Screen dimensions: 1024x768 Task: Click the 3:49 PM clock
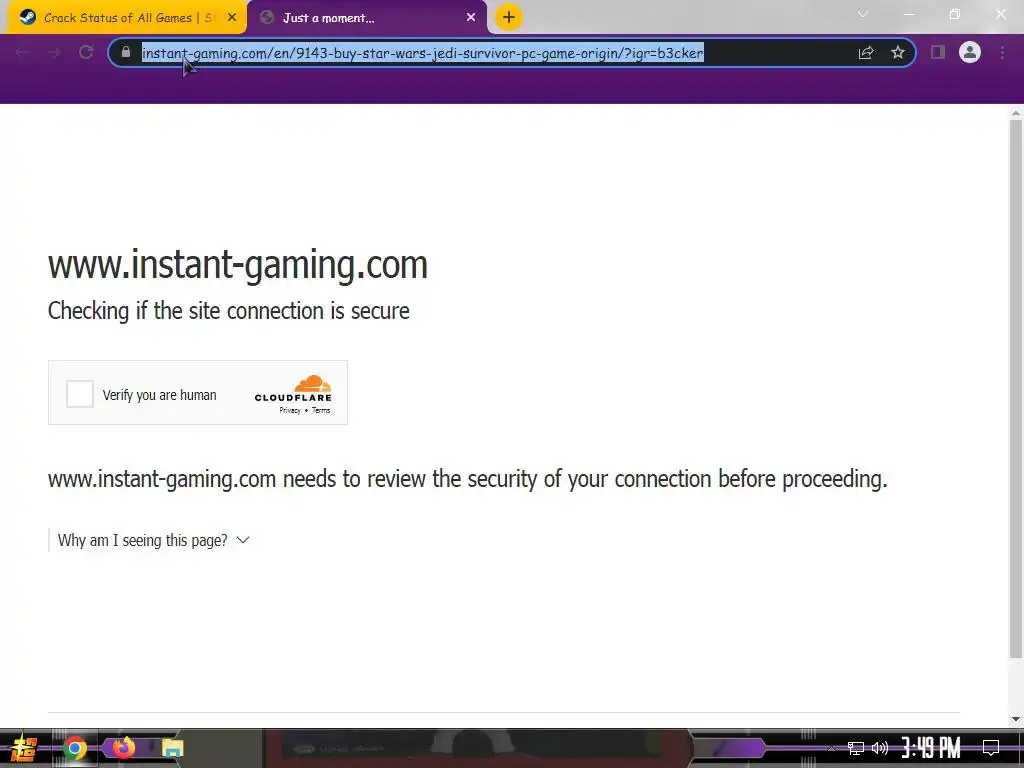(931, 747)
